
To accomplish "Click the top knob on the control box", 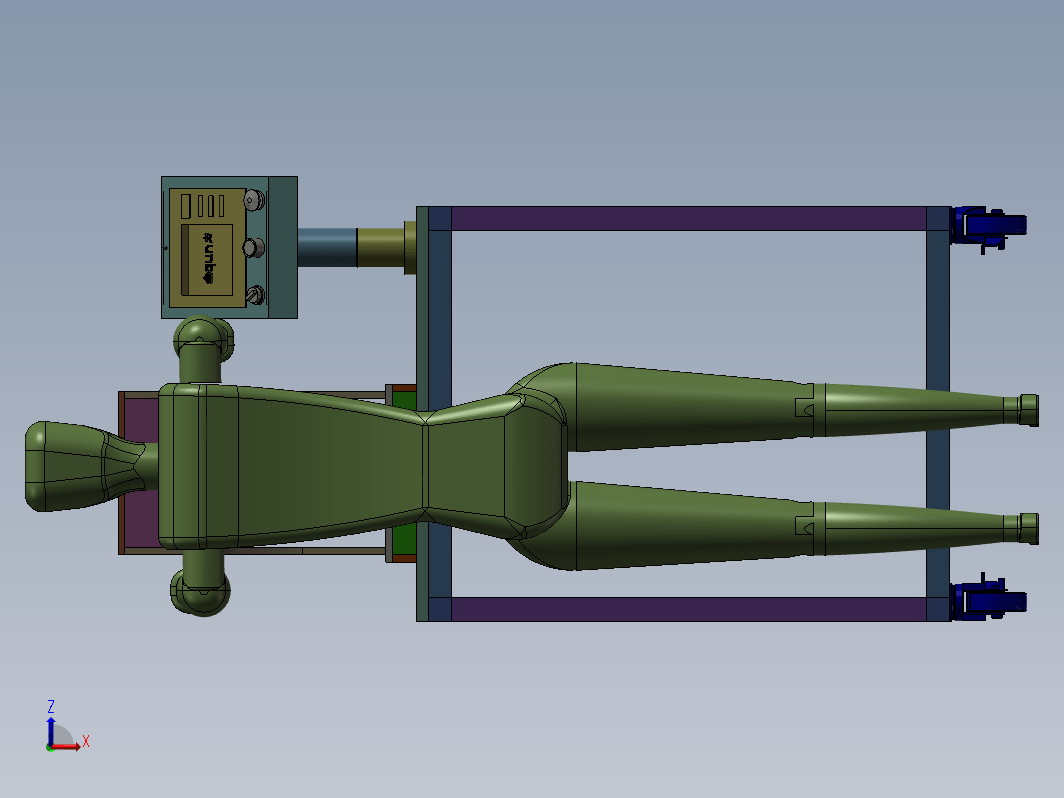I will 254,200.
